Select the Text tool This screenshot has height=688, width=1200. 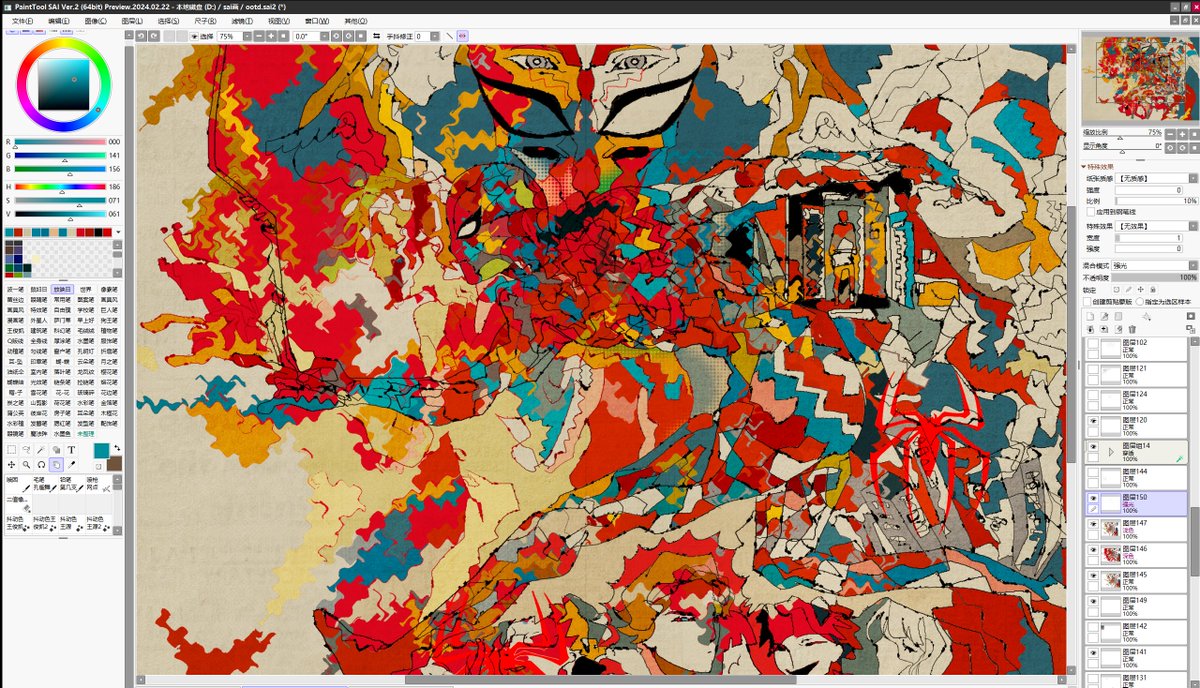pyautogui.click(x=72, y=450)
